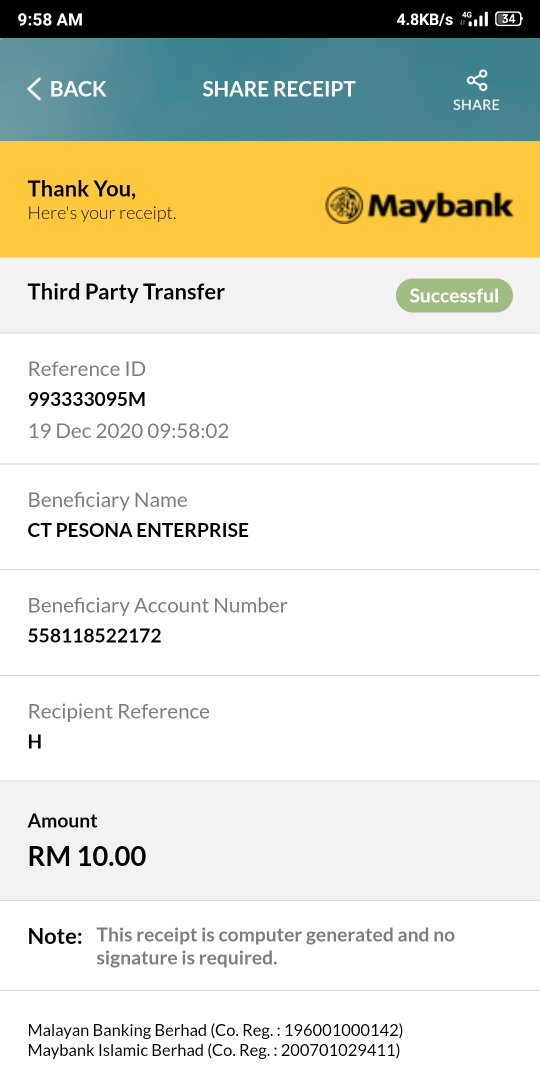
Task: Tap the battery indicator in status bar
Action: coord(509,19)
